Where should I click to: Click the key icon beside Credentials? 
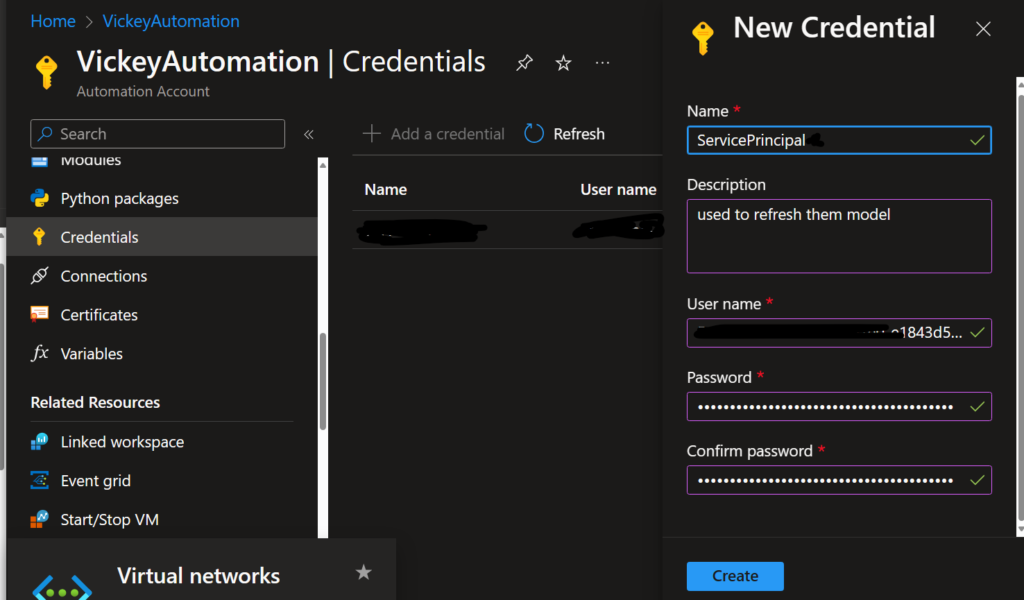pyautogui.click(x=39, y=236)
